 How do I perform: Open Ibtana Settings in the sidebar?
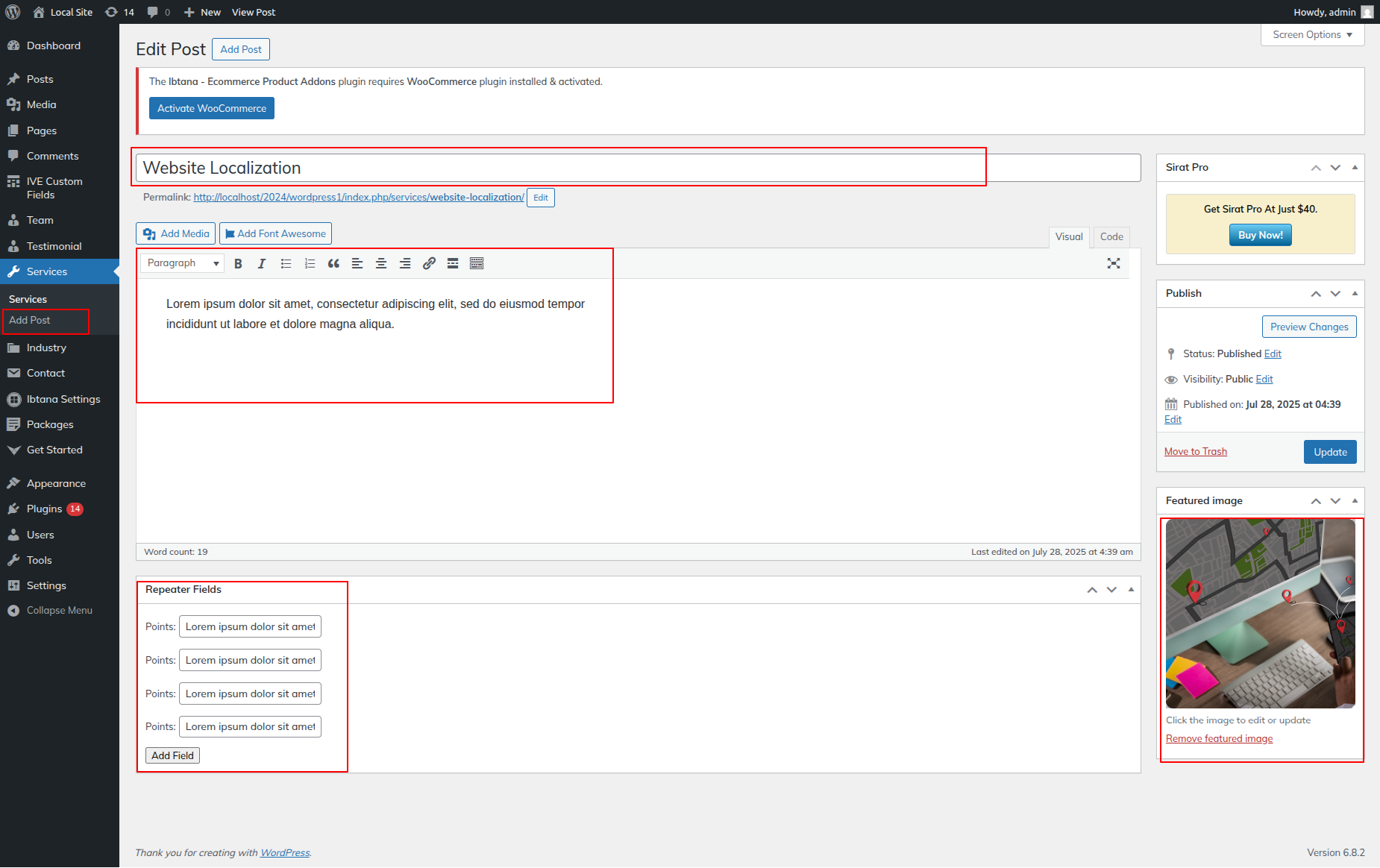coord(63,399)
